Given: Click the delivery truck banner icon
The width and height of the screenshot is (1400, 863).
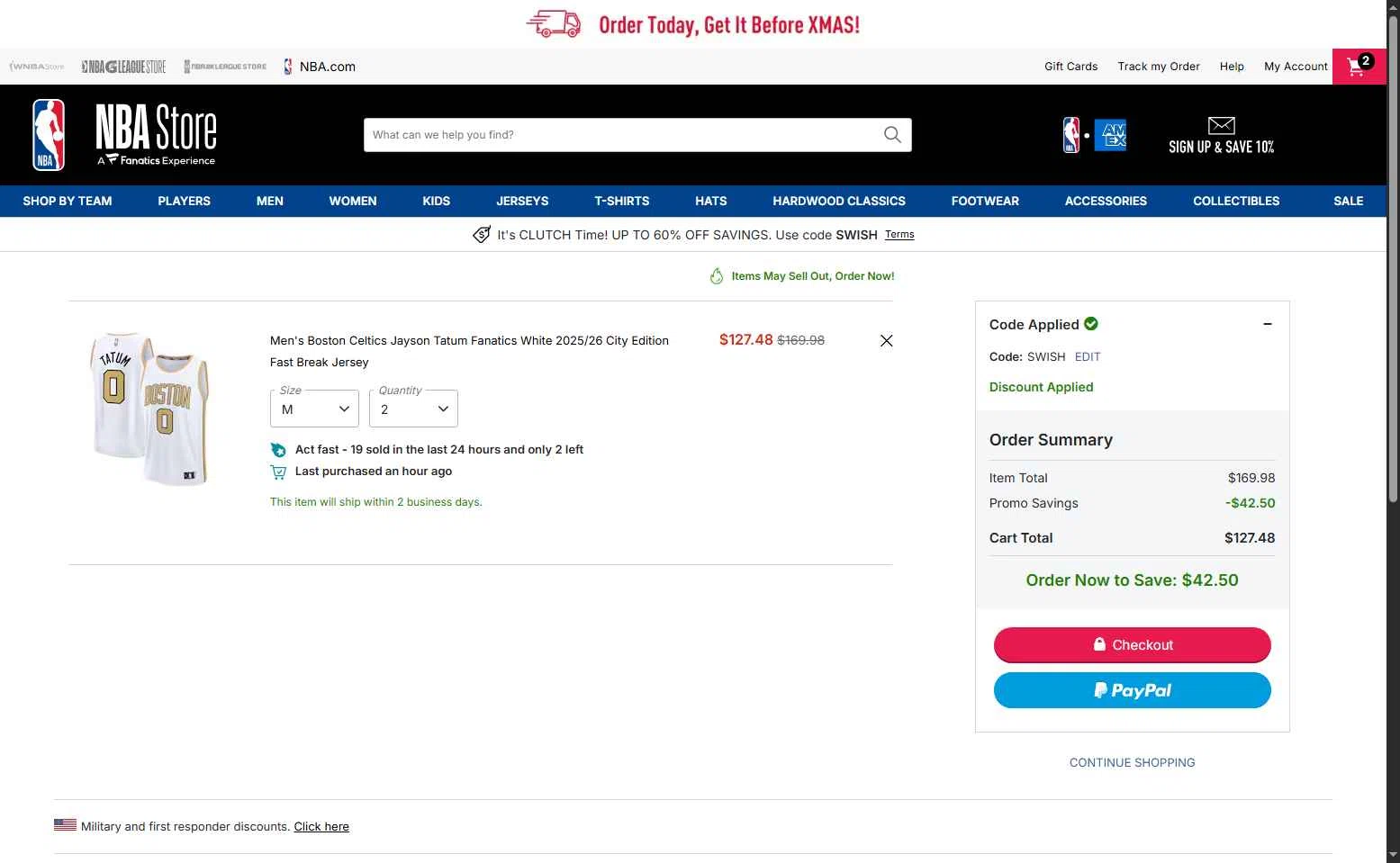Looking at the screenshot, I should pos(554,24).
